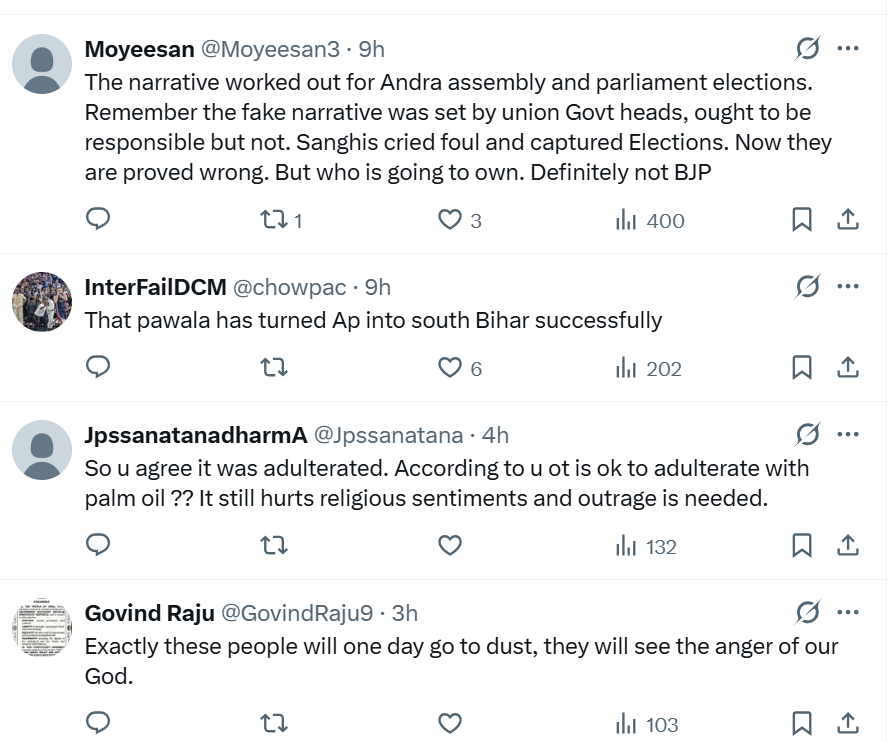
Task: Share Moyeesan's tweet
Action: [848, 219]
